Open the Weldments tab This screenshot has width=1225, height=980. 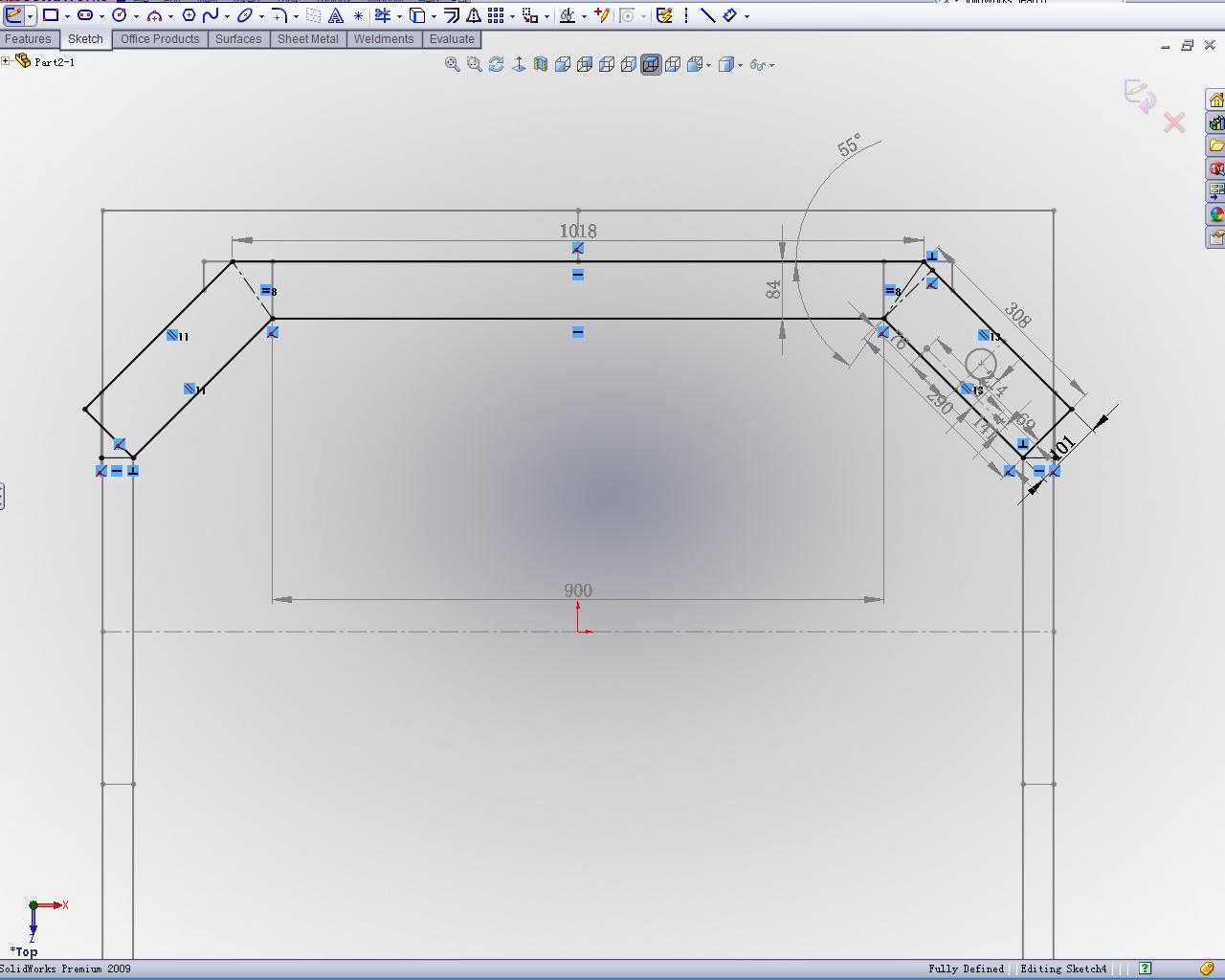pyautogui.click(x=383, y=39)
